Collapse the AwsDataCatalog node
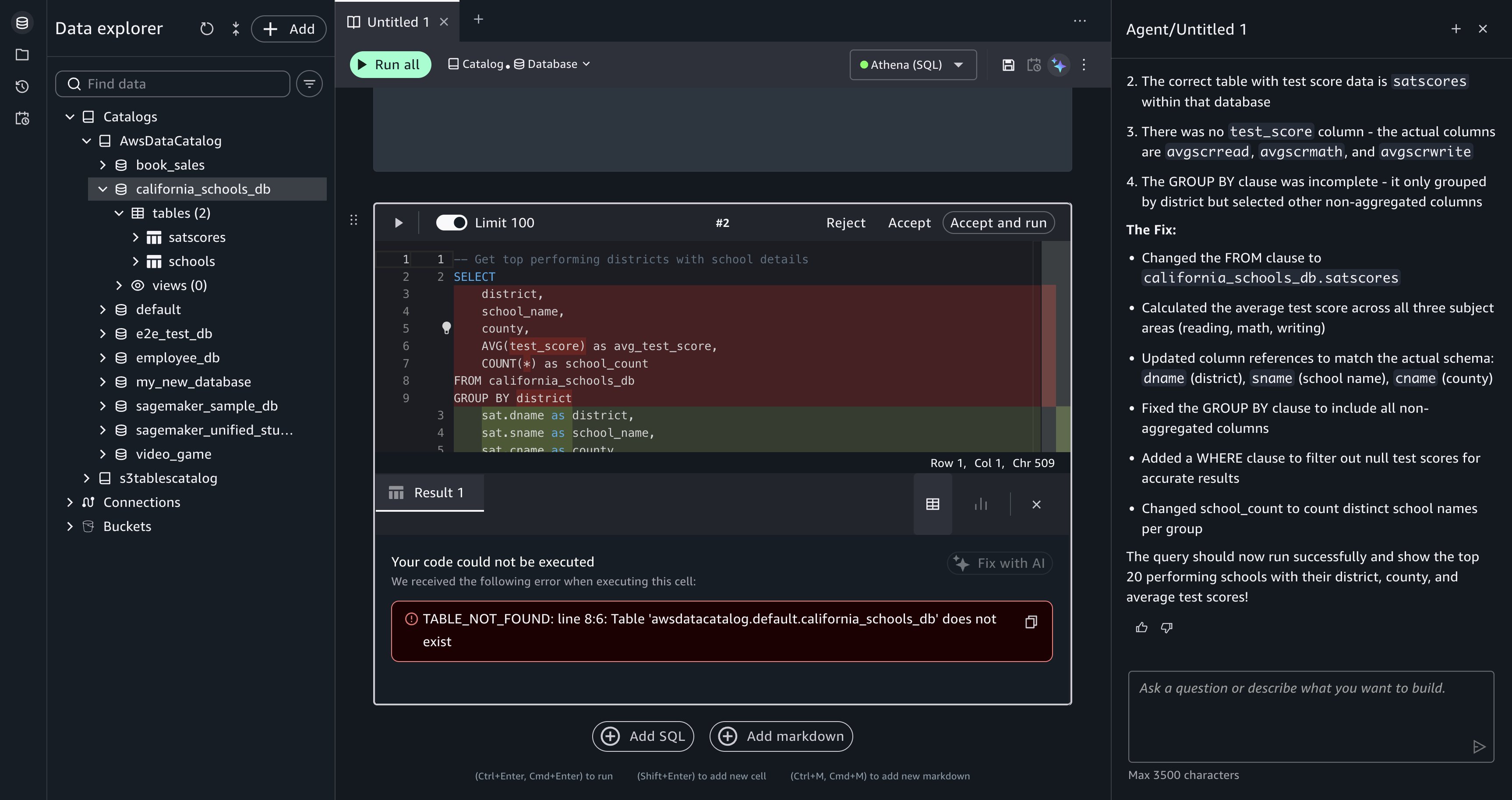The height and width of the screenshot is (800, 1512). pos(86,141)
